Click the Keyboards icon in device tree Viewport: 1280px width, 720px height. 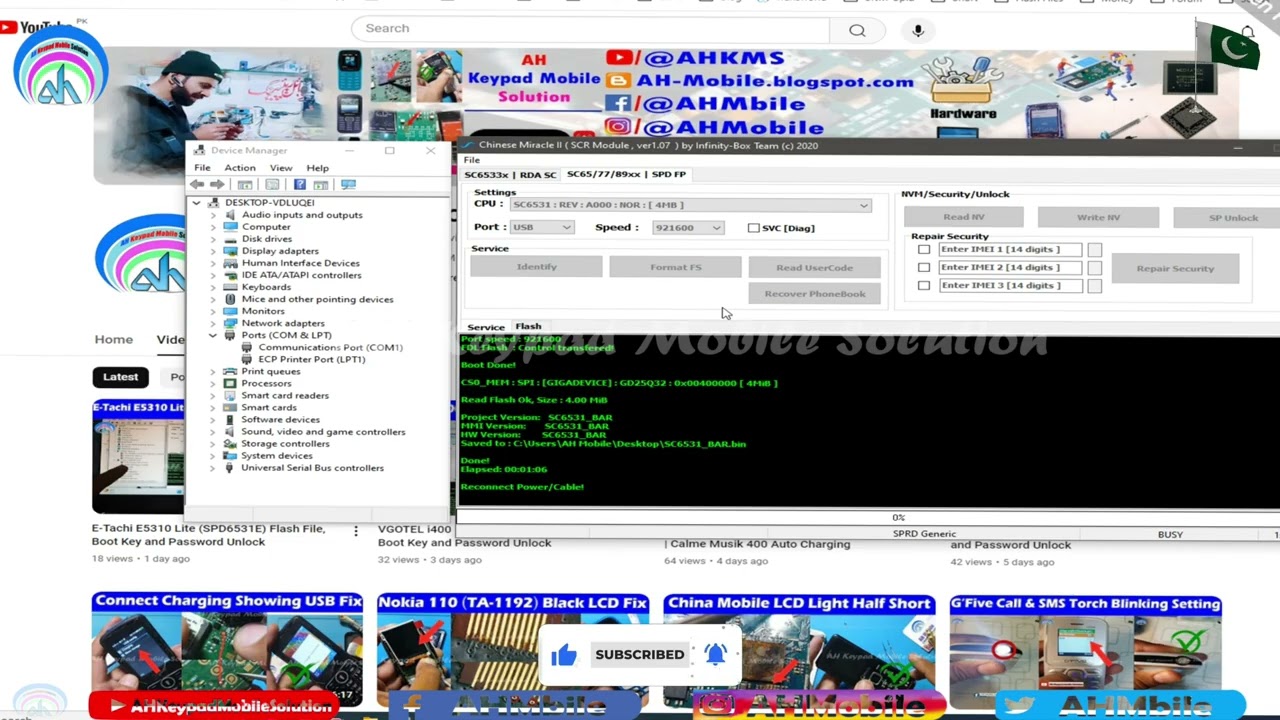[x=231, y=287]
